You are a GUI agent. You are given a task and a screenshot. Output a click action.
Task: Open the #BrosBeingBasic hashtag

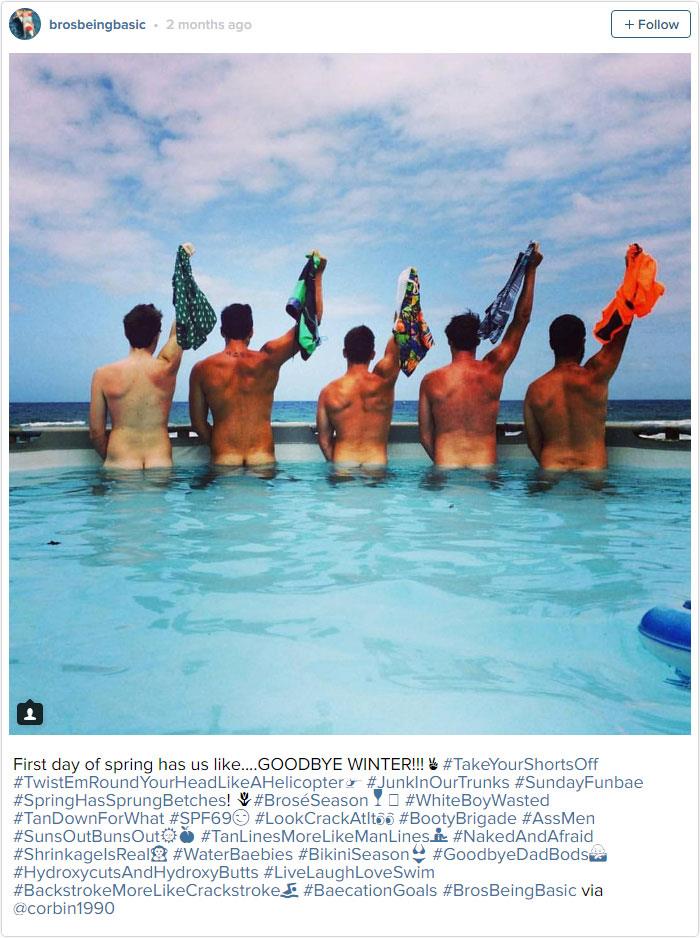(x=509, y=890)
